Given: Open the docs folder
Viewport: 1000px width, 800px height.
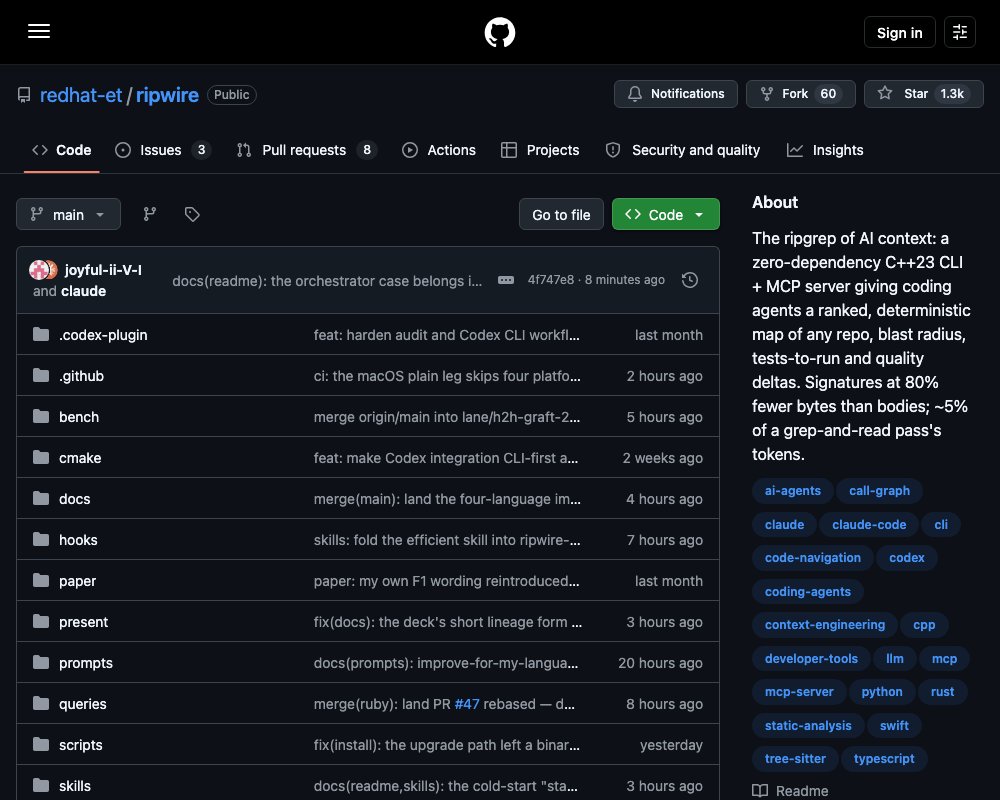Looking at the screenshot, I should coord(74,499).
